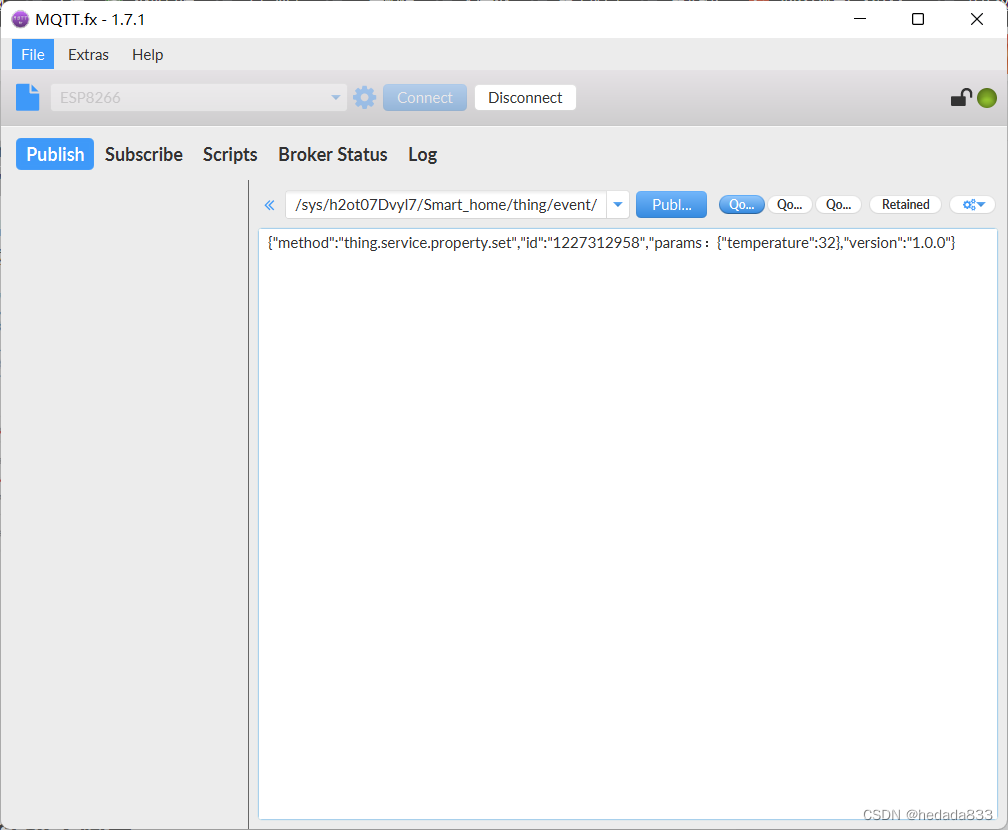Viewport: 1008px width, 830px height.
Task: Click the new connection profile file icon
Action: point(28,98)
